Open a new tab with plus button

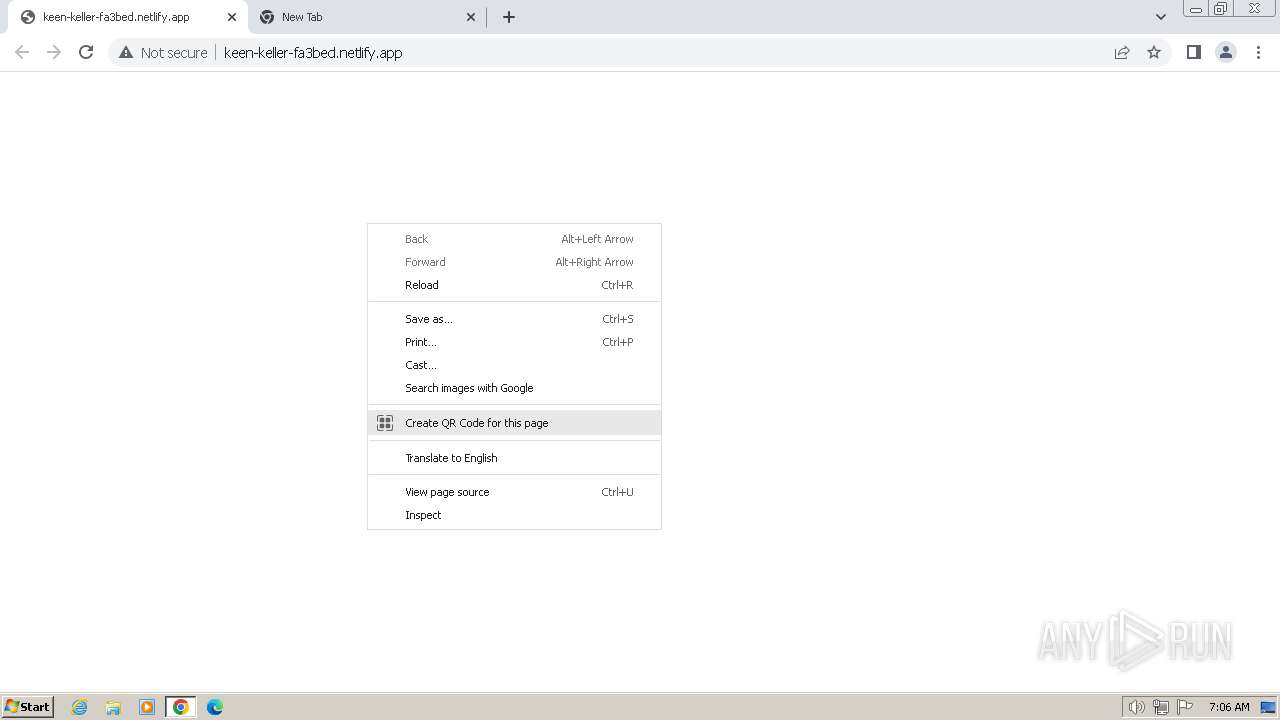(x=508, y=17)
